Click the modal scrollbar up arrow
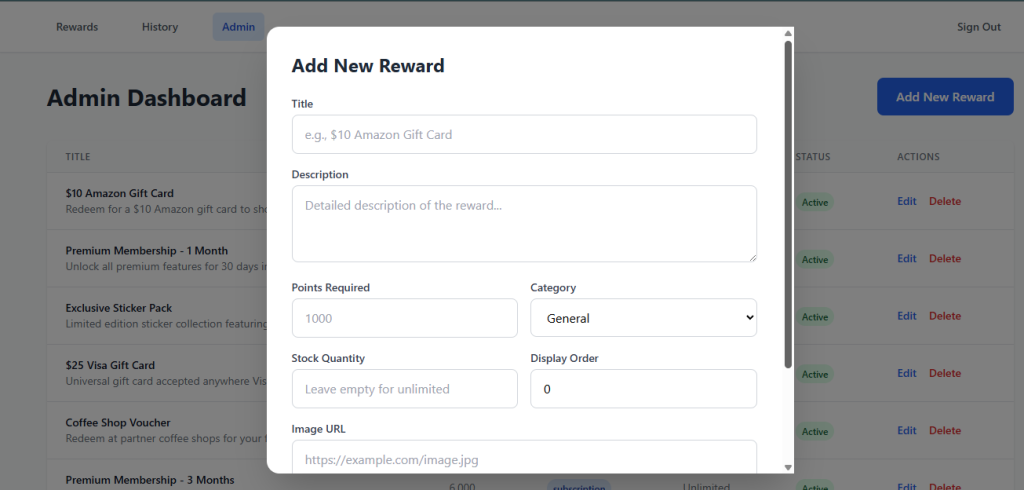 (788, 33)
